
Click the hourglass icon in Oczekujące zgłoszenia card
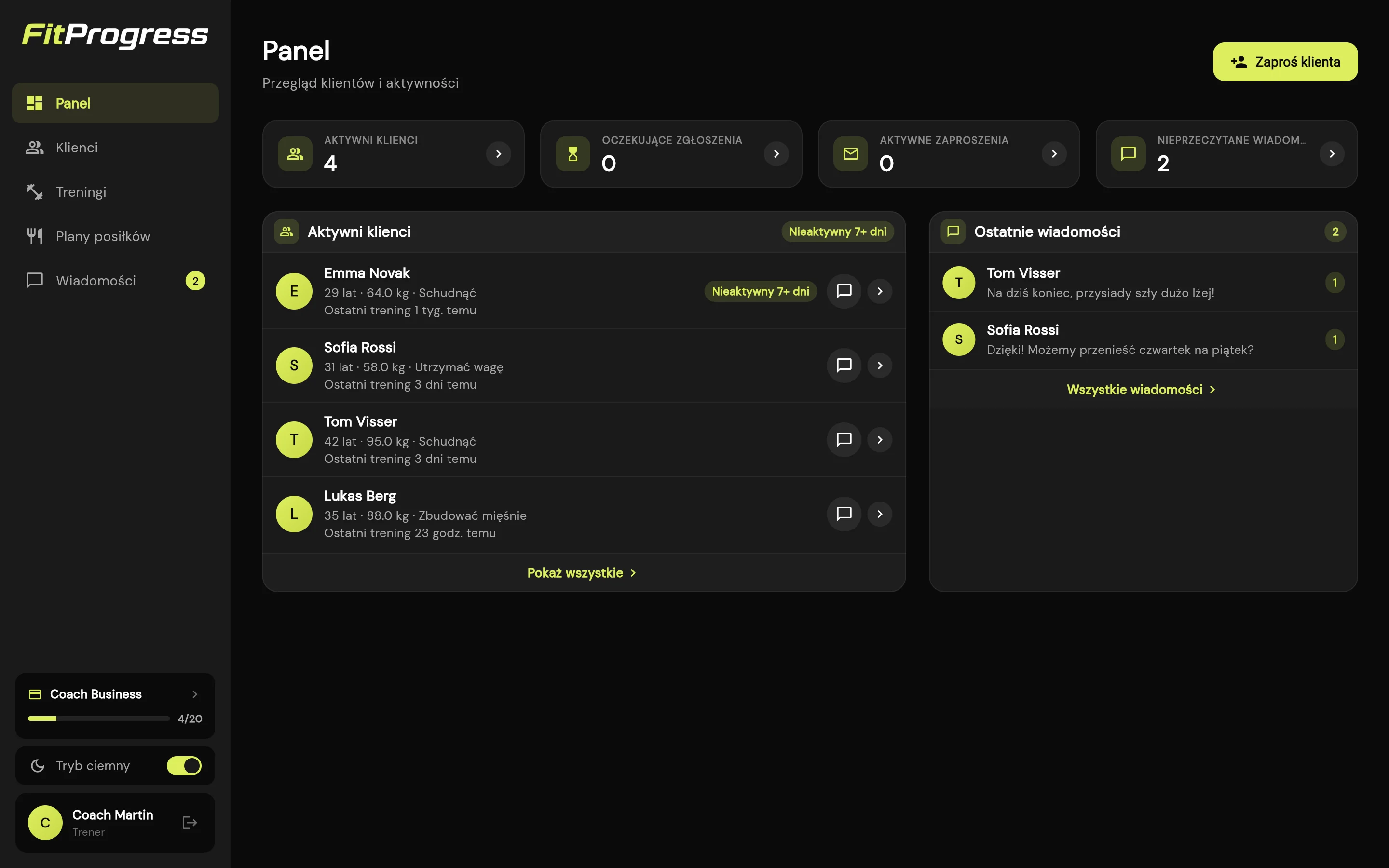click(x=573, y=153)
